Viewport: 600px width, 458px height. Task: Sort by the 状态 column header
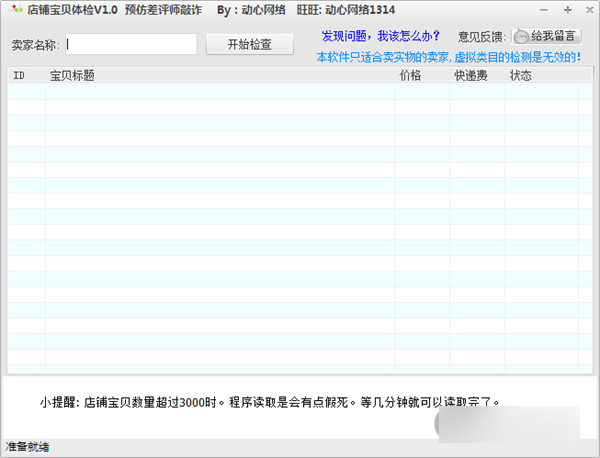tap(520, 75)
